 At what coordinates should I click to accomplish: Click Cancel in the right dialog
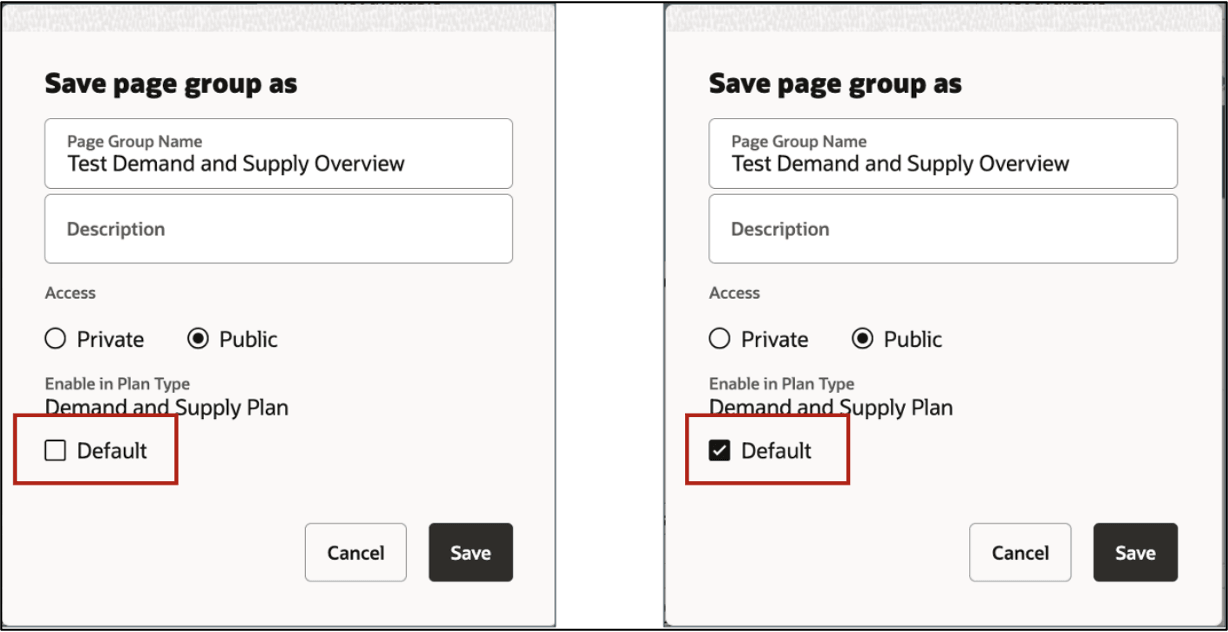(1019, 552)
